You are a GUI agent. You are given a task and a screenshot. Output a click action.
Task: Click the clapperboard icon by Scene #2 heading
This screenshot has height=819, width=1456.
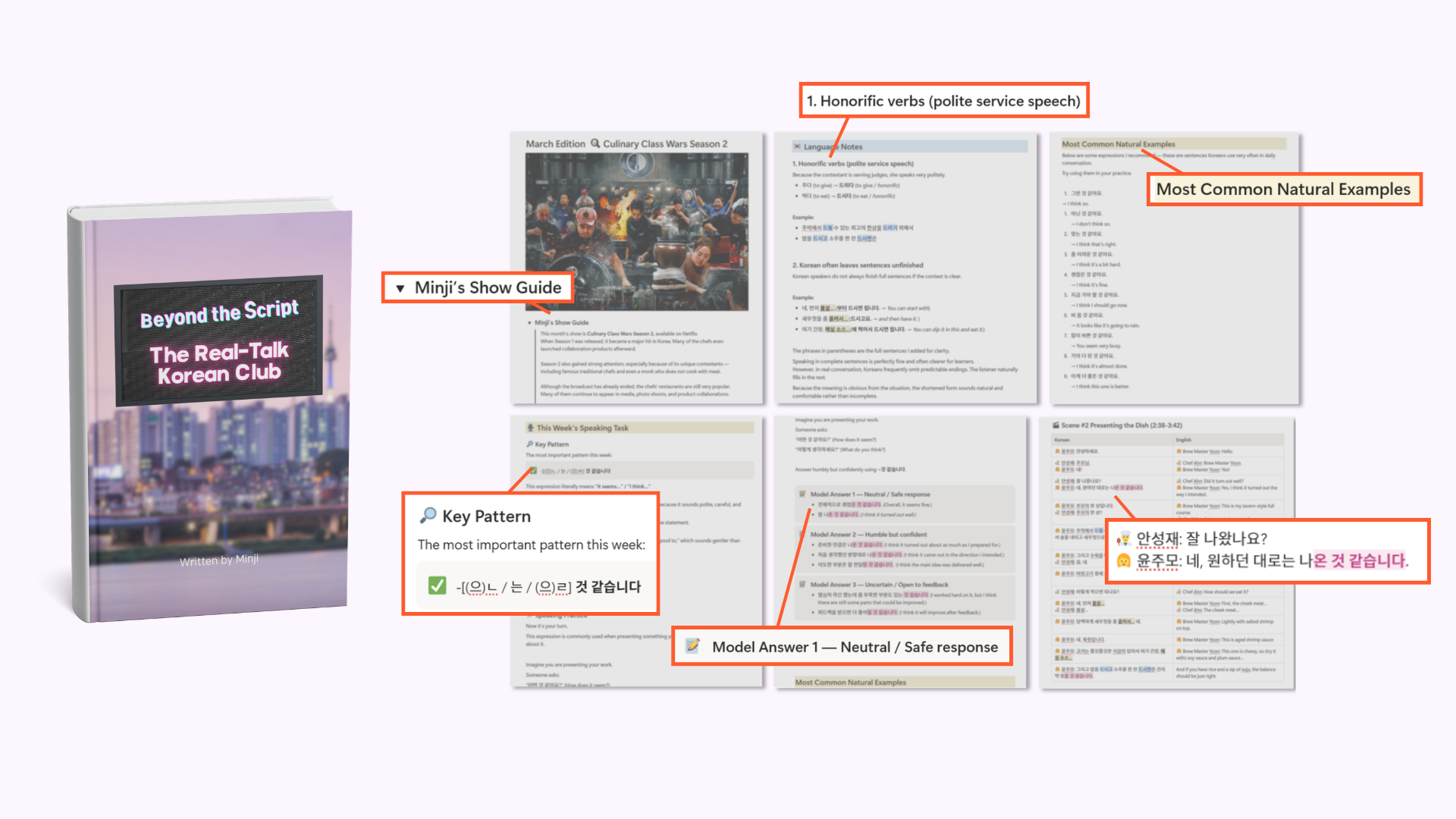[x=1056, y=425]
